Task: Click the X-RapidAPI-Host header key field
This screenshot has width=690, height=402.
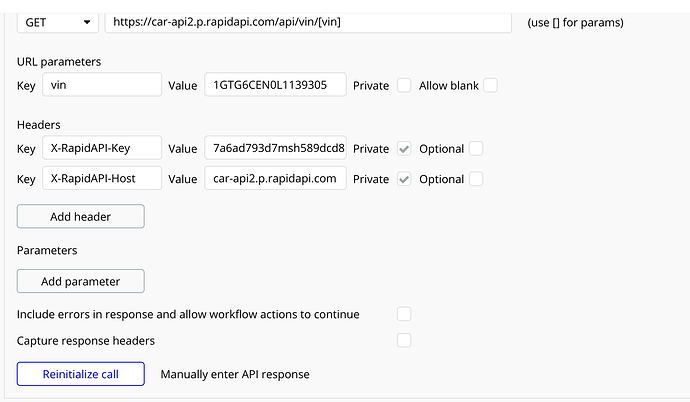Action: pyautogui.click(x=101, y=179)
